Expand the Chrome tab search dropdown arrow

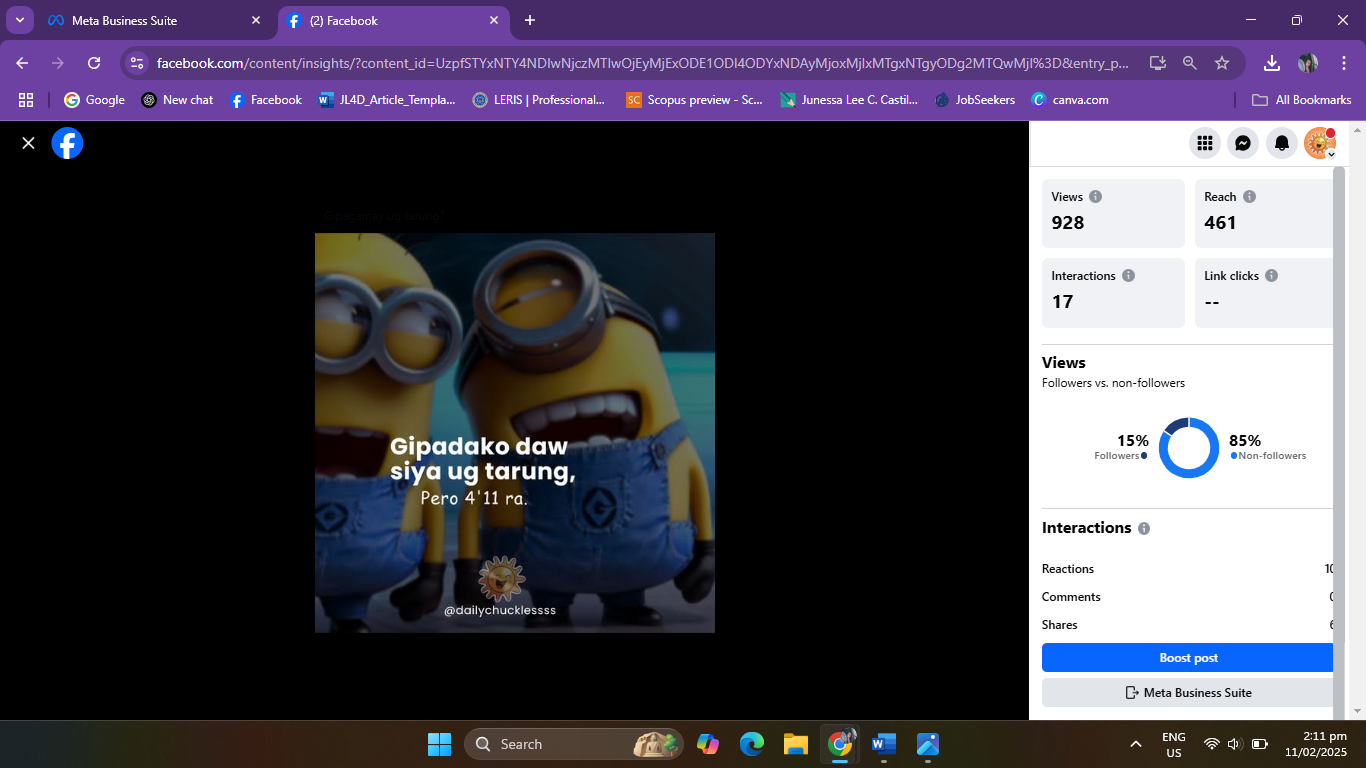pyautogui.click(x=20, y=20)
